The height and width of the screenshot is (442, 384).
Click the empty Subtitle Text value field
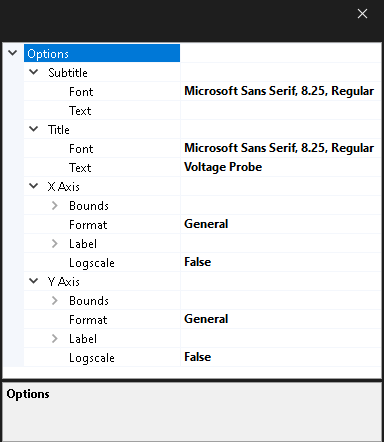click(x=281, y=110)
